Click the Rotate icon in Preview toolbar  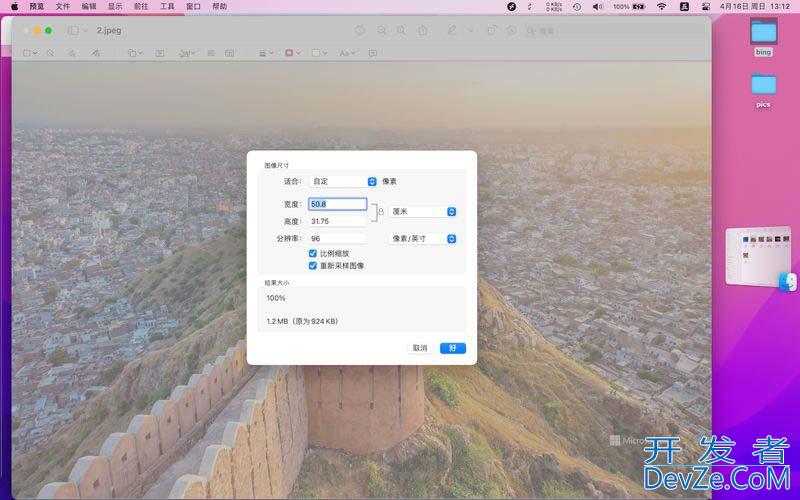point(491,31)
